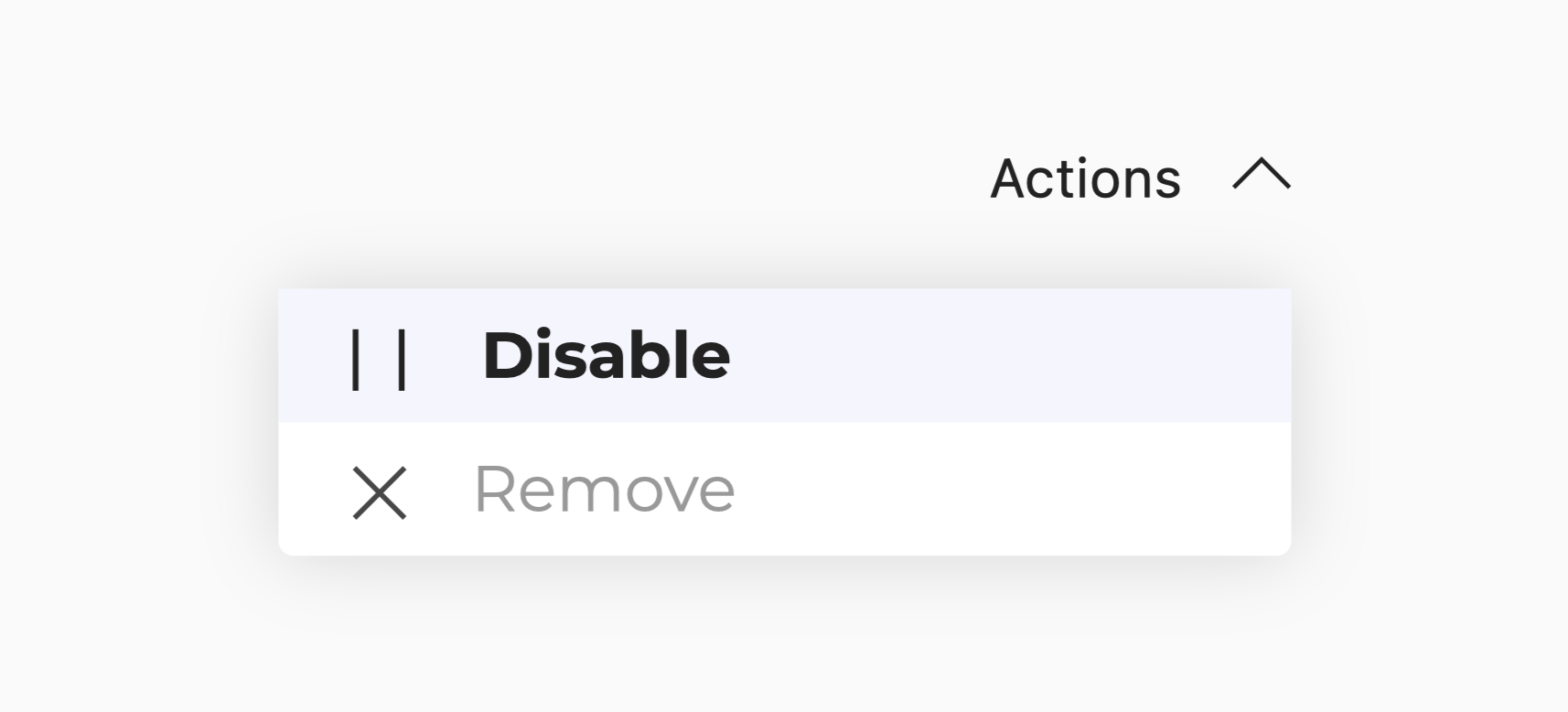Click the grayed Remove option
This screenshot has height=712, width=1568.
click(x=604, y=492)
